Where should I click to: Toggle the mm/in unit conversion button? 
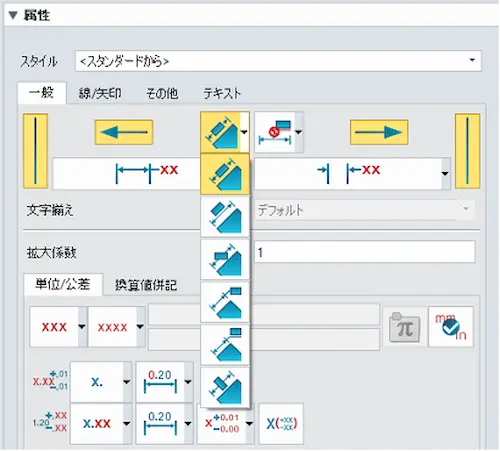(x=451, y=327)
